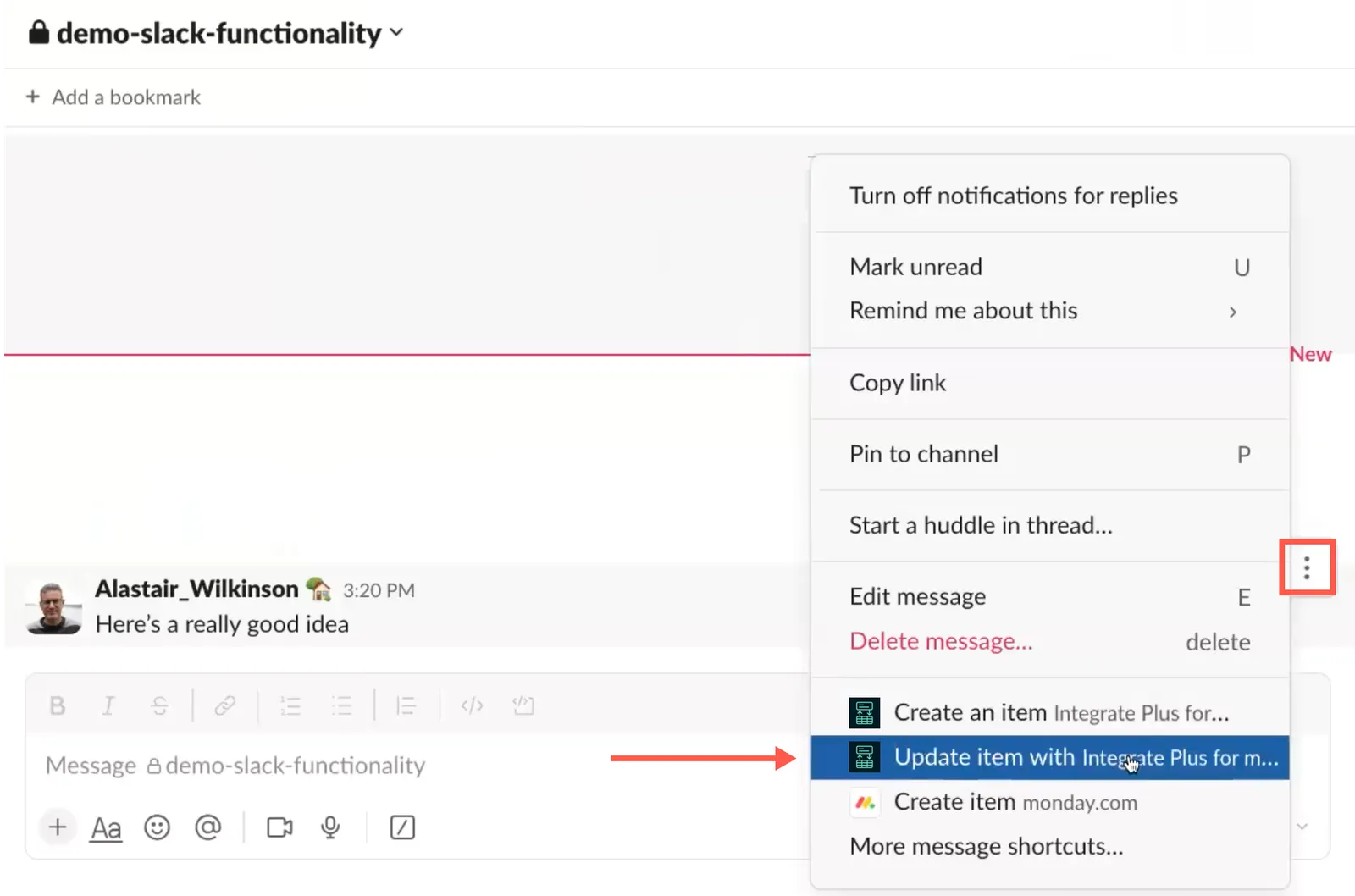Select Create an item Integrate Plus
Image resolution: width=1355 pixels, height=896 pixels.
point(1050,713)
